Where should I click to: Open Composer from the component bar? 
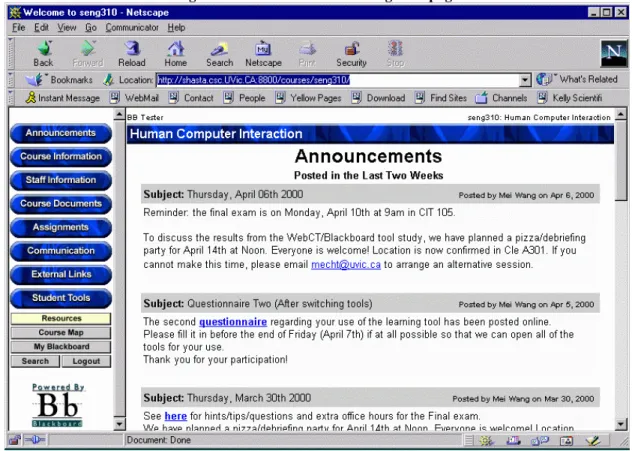tap(593, 441)
